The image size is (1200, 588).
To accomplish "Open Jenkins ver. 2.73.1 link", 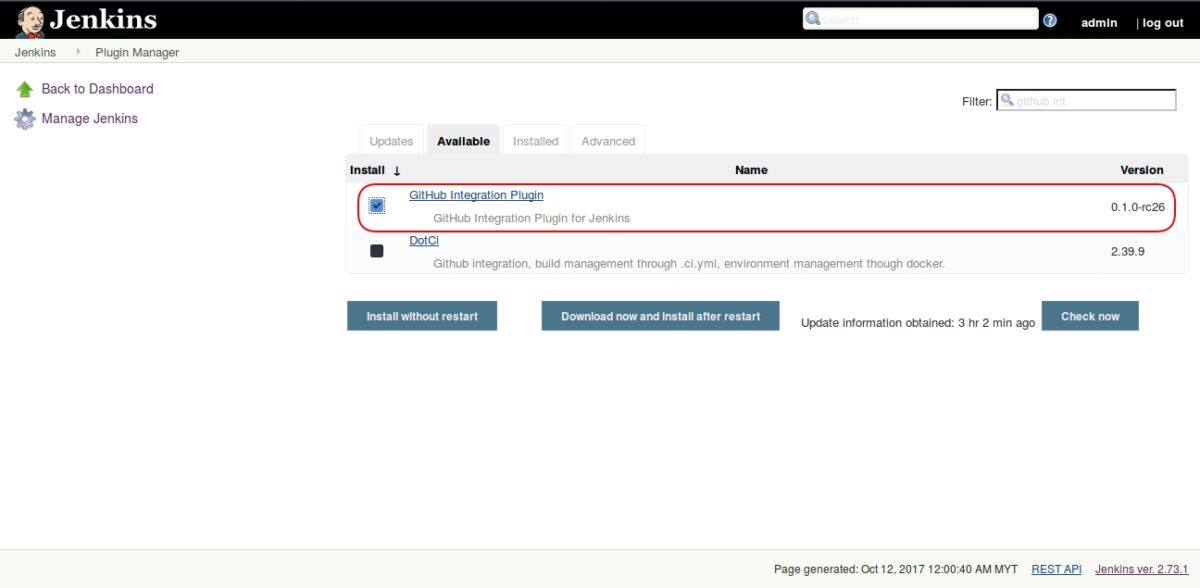I will coord(1141,569).
